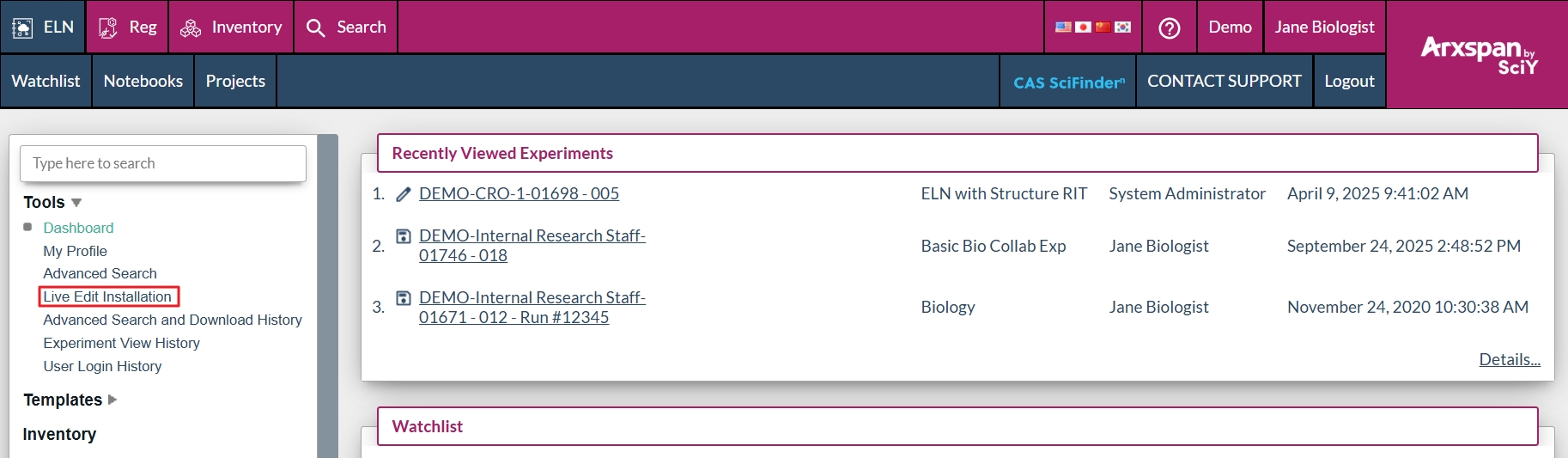The image size is (1568, 458).
Task: Open the Notebooks tab
Action: click(x=143, y=81)
